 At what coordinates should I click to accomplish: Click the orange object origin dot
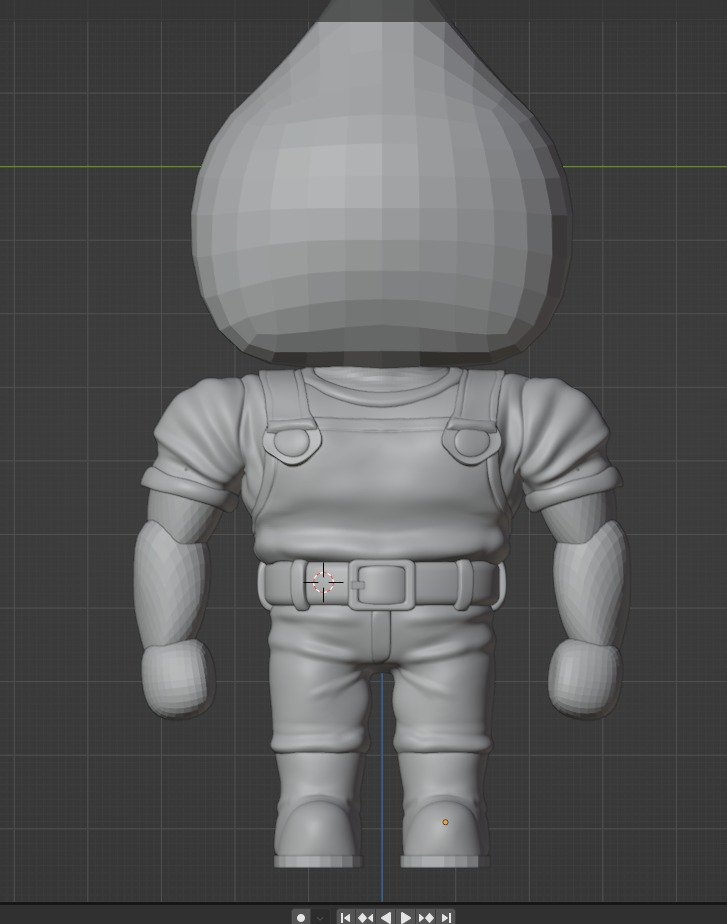tap(445, 822)
